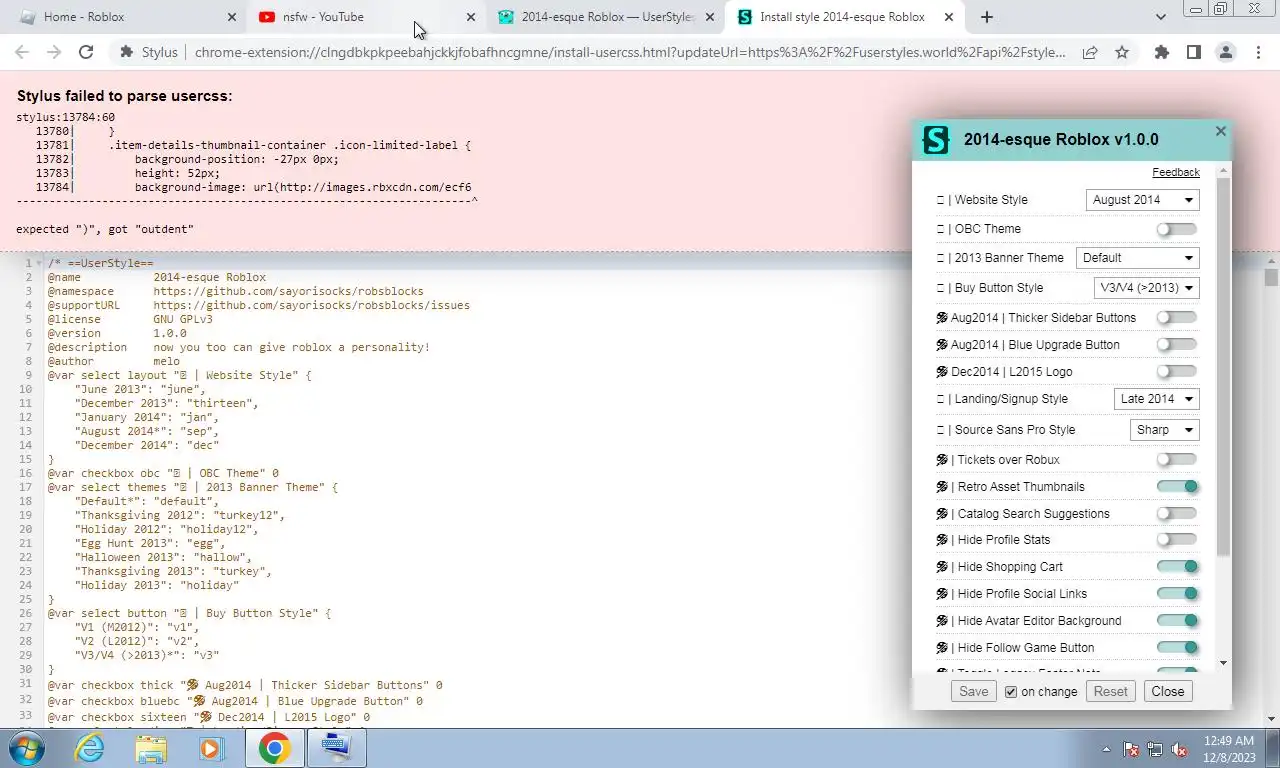
Task: Close the Install style tab
Action: 950,17
